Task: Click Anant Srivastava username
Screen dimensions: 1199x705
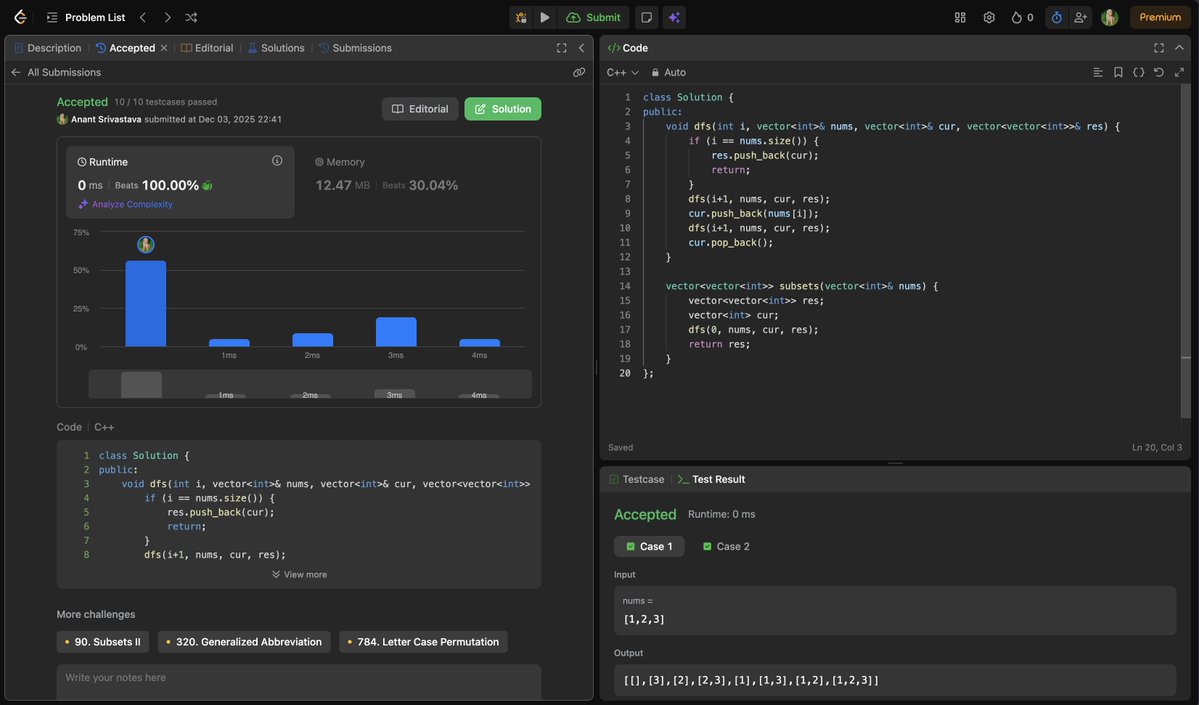Action: [106, 119]
